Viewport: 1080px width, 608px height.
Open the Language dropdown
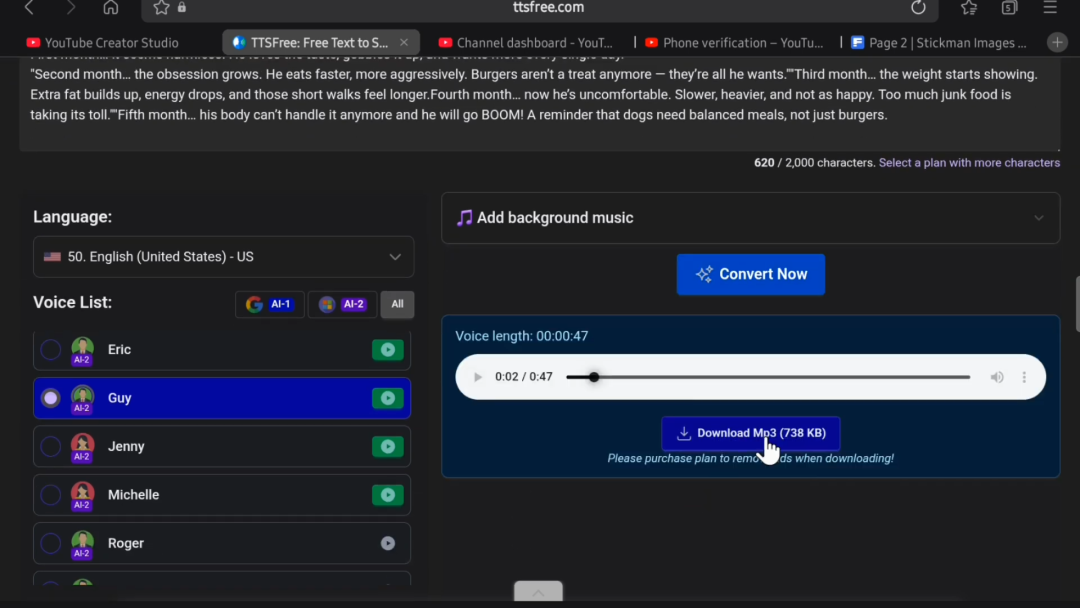pyautogui.click(x=223, y=257)
